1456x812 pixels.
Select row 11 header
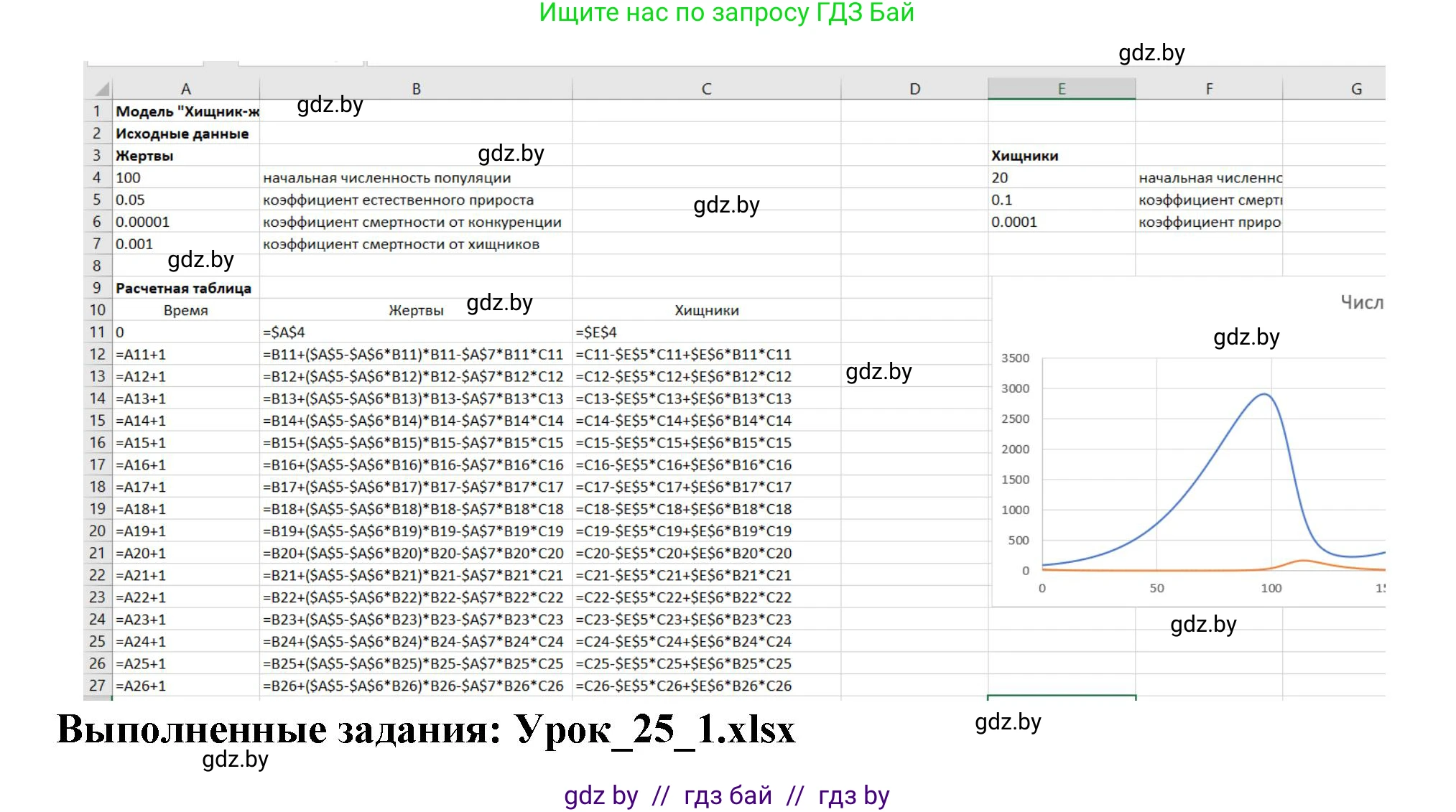tap(97, 332)
